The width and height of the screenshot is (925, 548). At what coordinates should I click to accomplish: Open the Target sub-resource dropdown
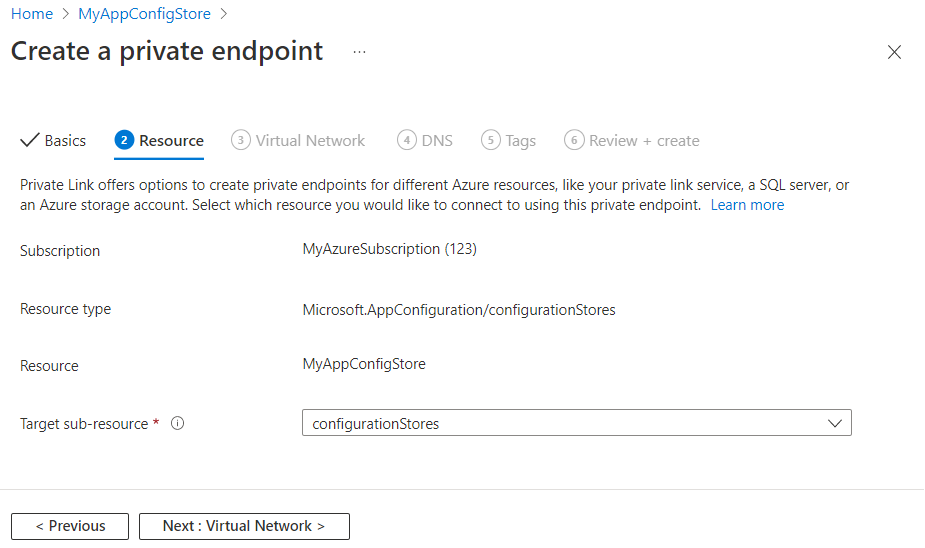click(x=576, y=423)
